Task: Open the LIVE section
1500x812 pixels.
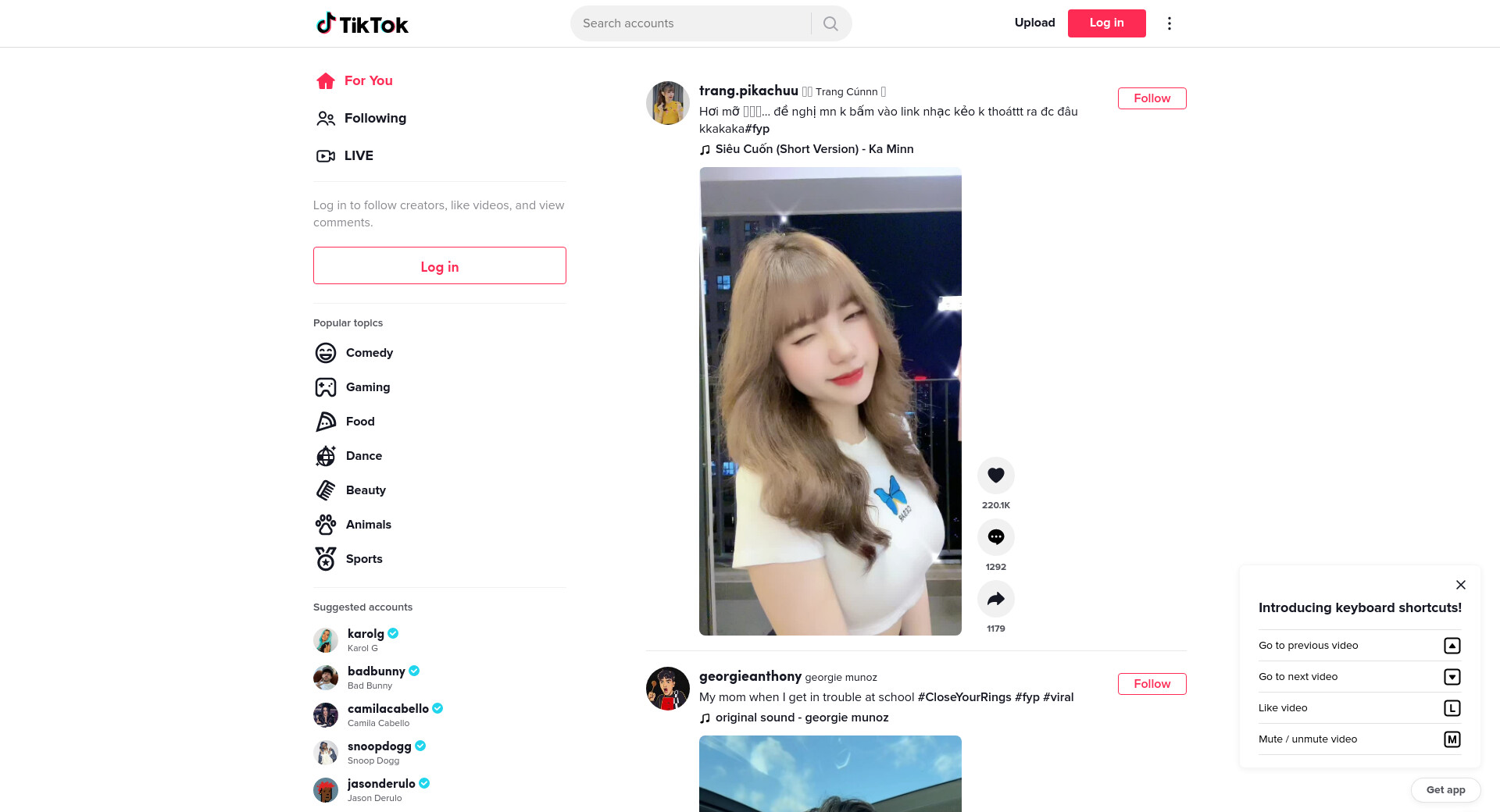Action: coord(358,155)
